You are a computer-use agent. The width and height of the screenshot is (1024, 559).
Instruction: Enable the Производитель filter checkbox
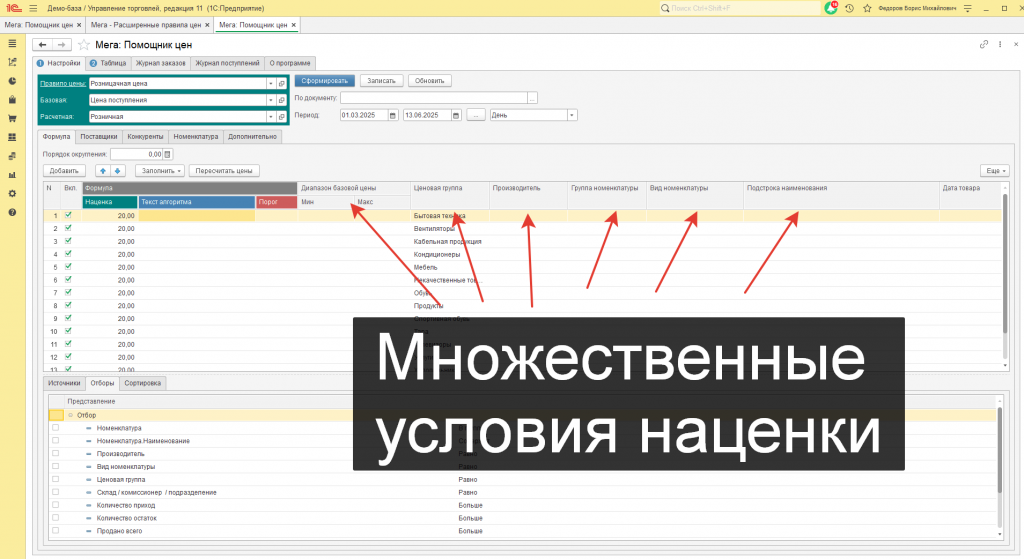(56, 453)
